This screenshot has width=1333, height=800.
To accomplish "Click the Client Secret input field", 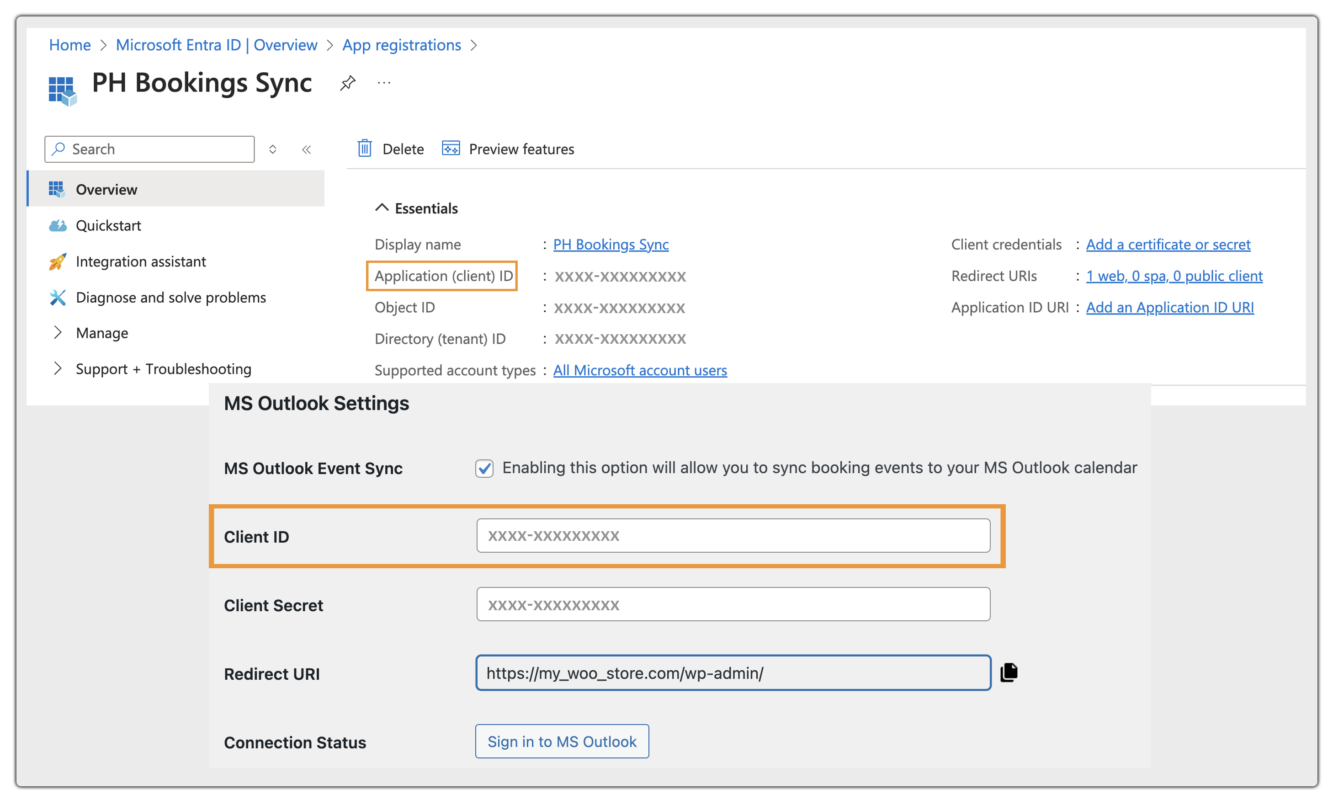I will point(733,604).
